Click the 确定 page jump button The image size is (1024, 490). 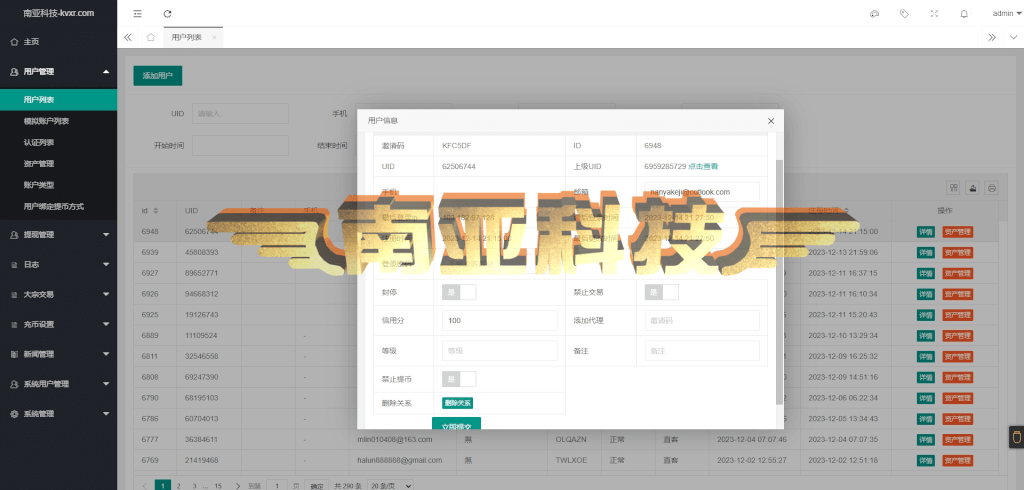[x=316, y=486]
